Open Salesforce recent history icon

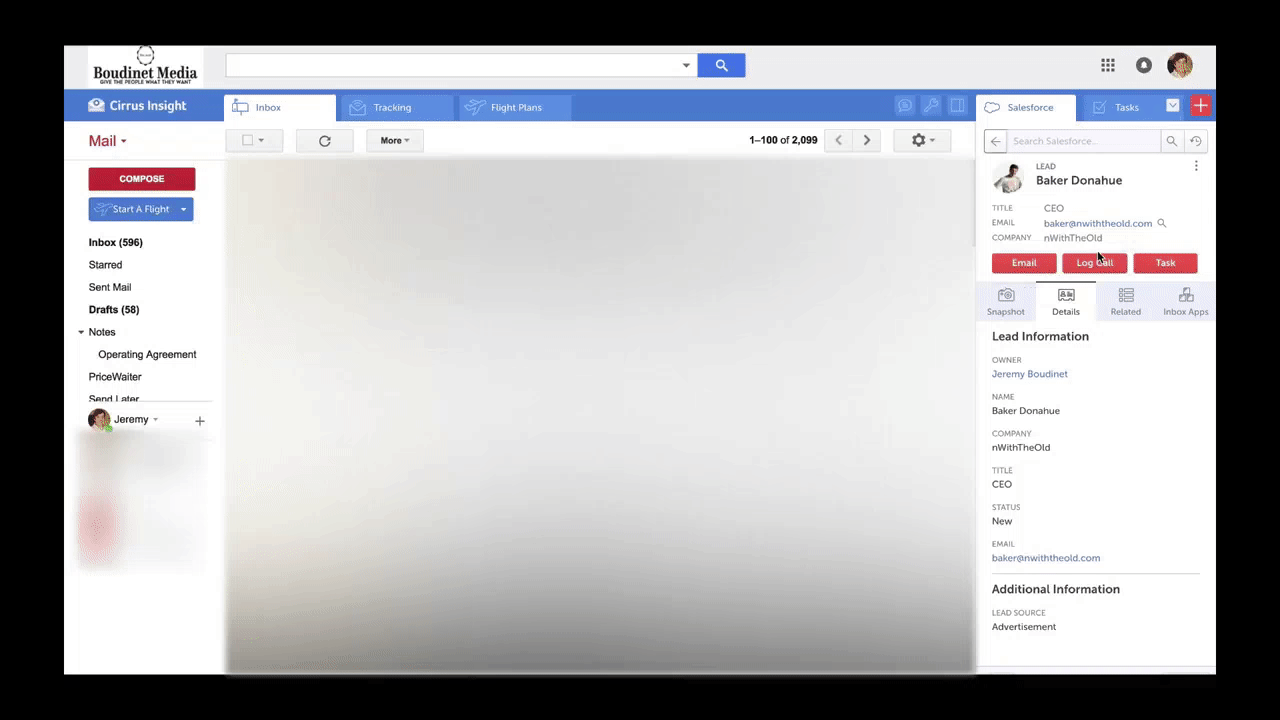[1195, 141]
